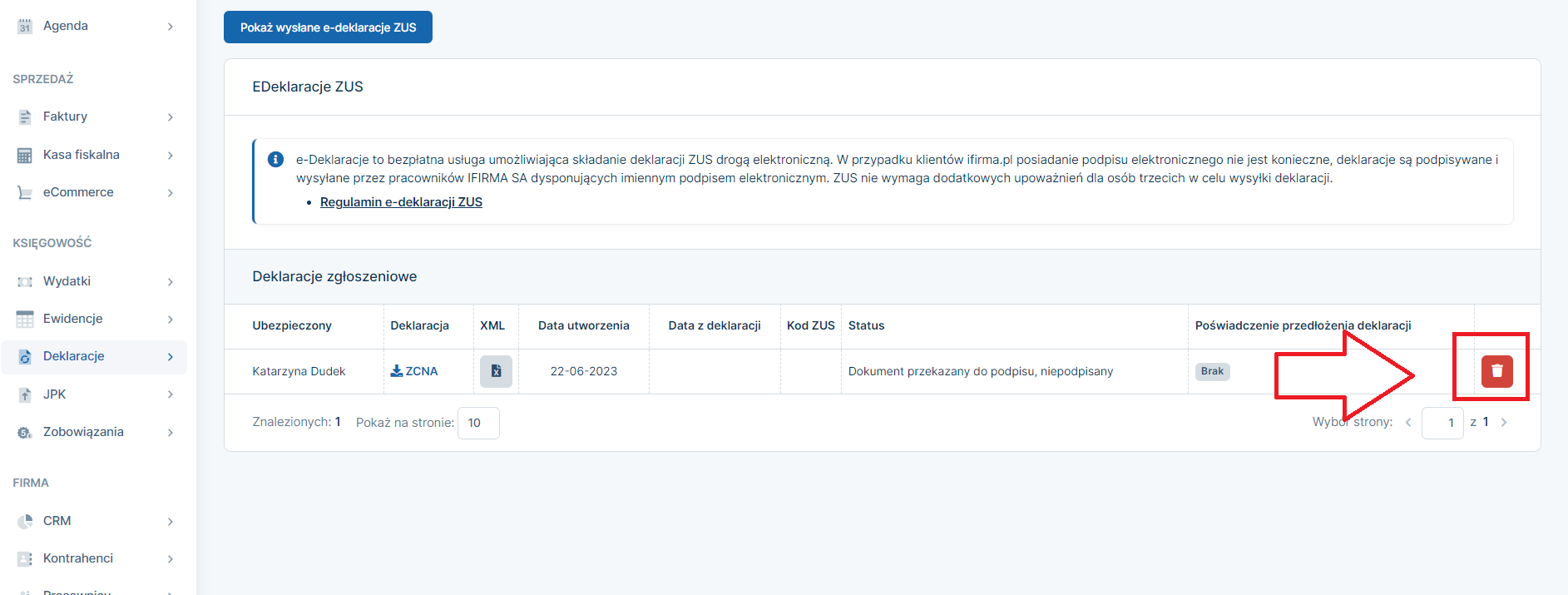The width and height of the screenshot is (1568, 595).
Task: Click the CRM pie chart icon
Action: [x=25, y=522]
